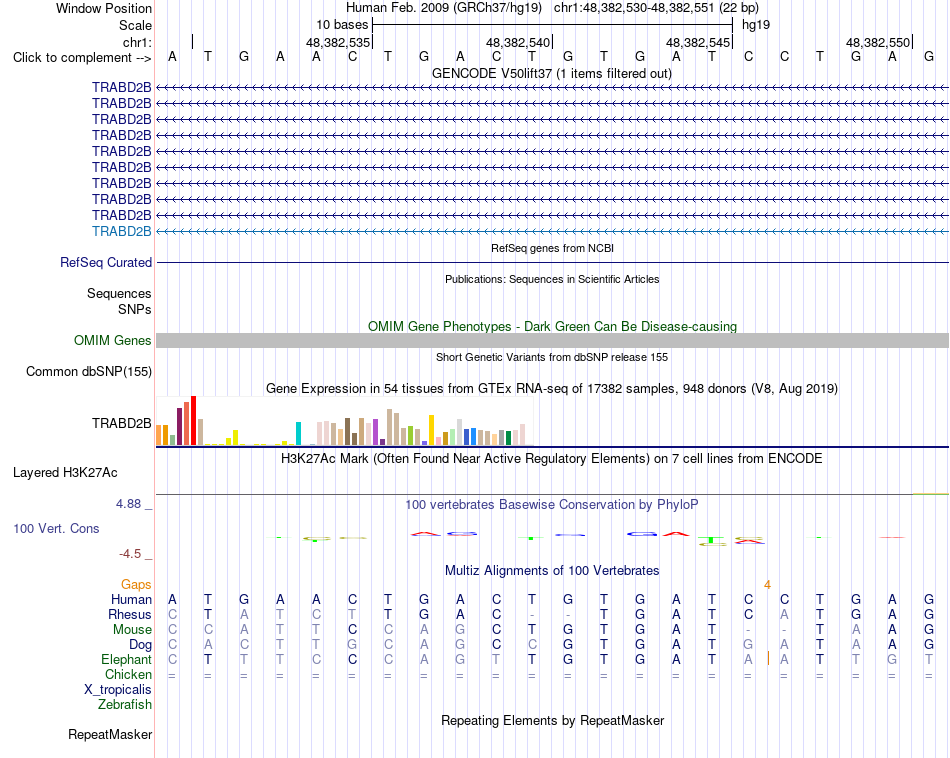The height and width of the screenshot is (758, 950).
Task: Click the X_tropicalis species label
Action: tap(118, 690)
